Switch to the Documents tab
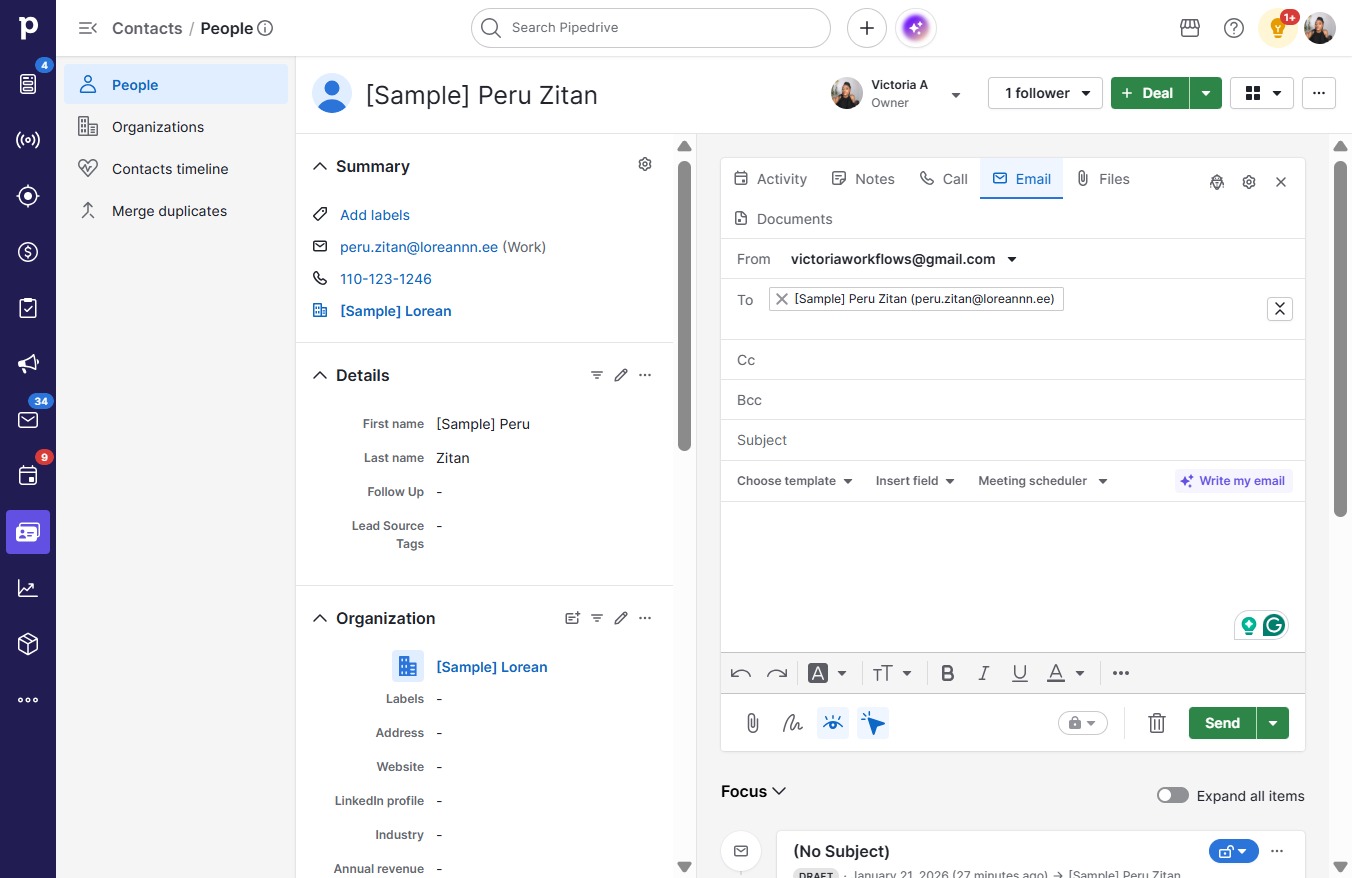Viewport: 1352px width, 878px height. click(x=783, y=219)
